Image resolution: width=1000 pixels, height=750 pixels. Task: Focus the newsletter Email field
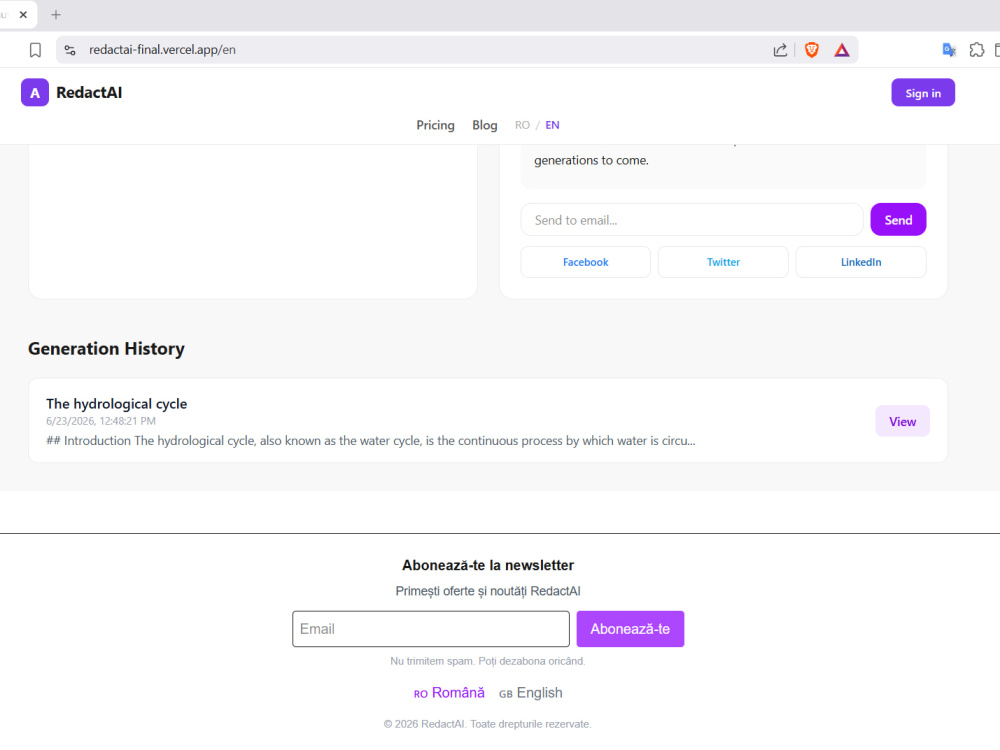point(431,629)
